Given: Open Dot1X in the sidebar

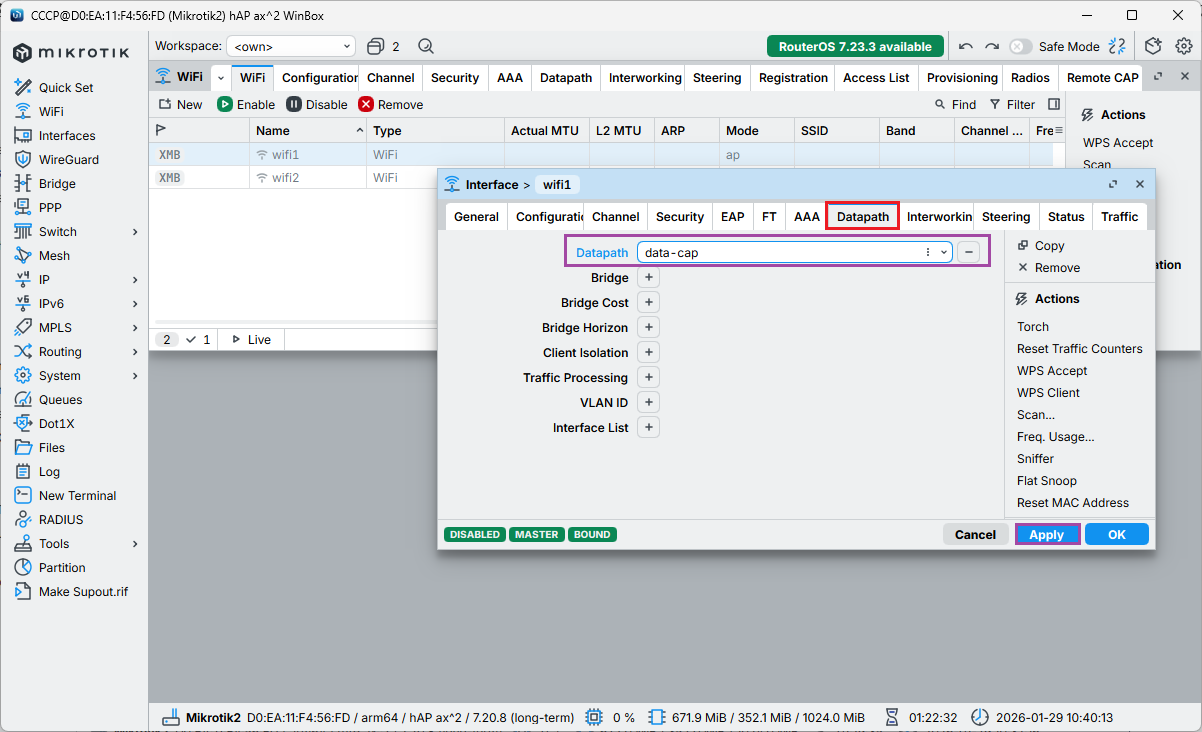Looking at the screenshot, I should (x=56, y=424).
